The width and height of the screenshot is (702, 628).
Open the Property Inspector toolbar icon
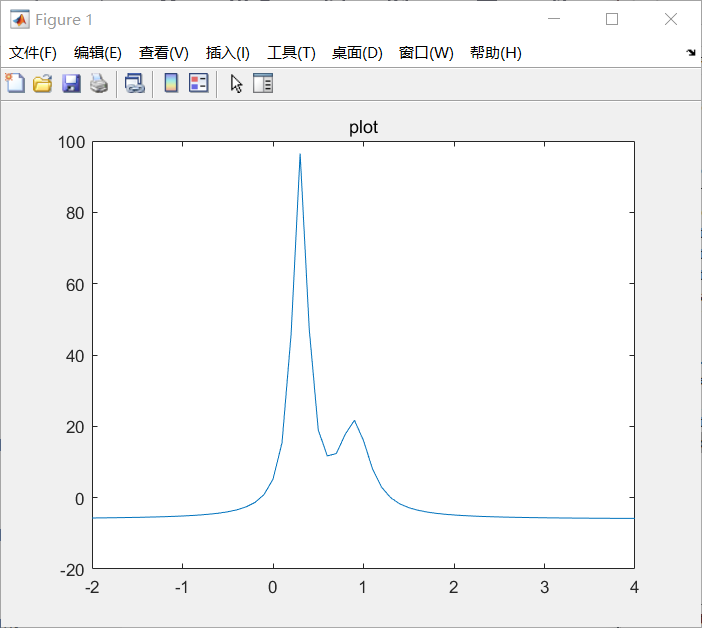pos(263,83)
